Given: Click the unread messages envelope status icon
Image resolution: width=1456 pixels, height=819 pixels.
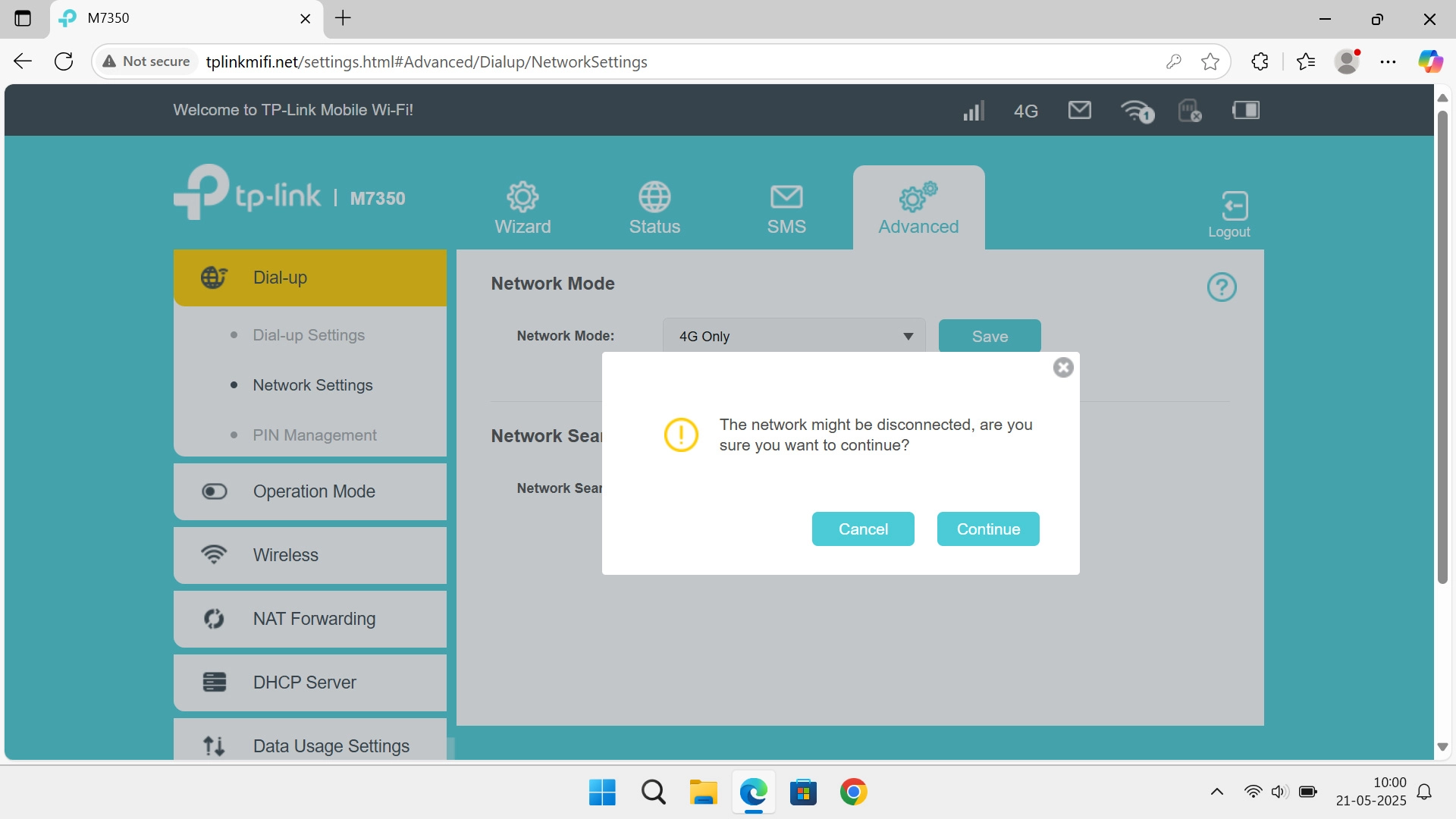Looking at the screenshot, I should pos(1079,111).
